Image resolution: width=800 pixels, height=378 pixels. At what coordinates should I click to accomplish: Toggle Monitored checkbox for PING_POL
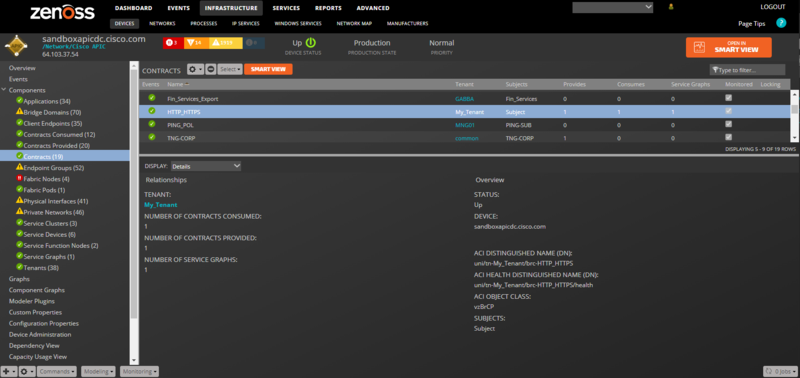click(729, 124)
